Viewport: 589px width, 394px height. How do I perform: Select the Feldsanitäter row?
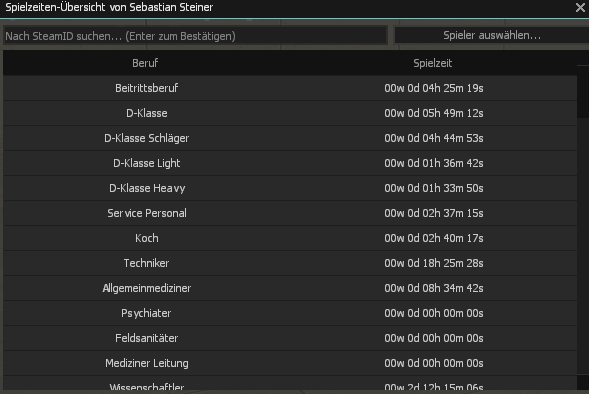click(290, 338)
